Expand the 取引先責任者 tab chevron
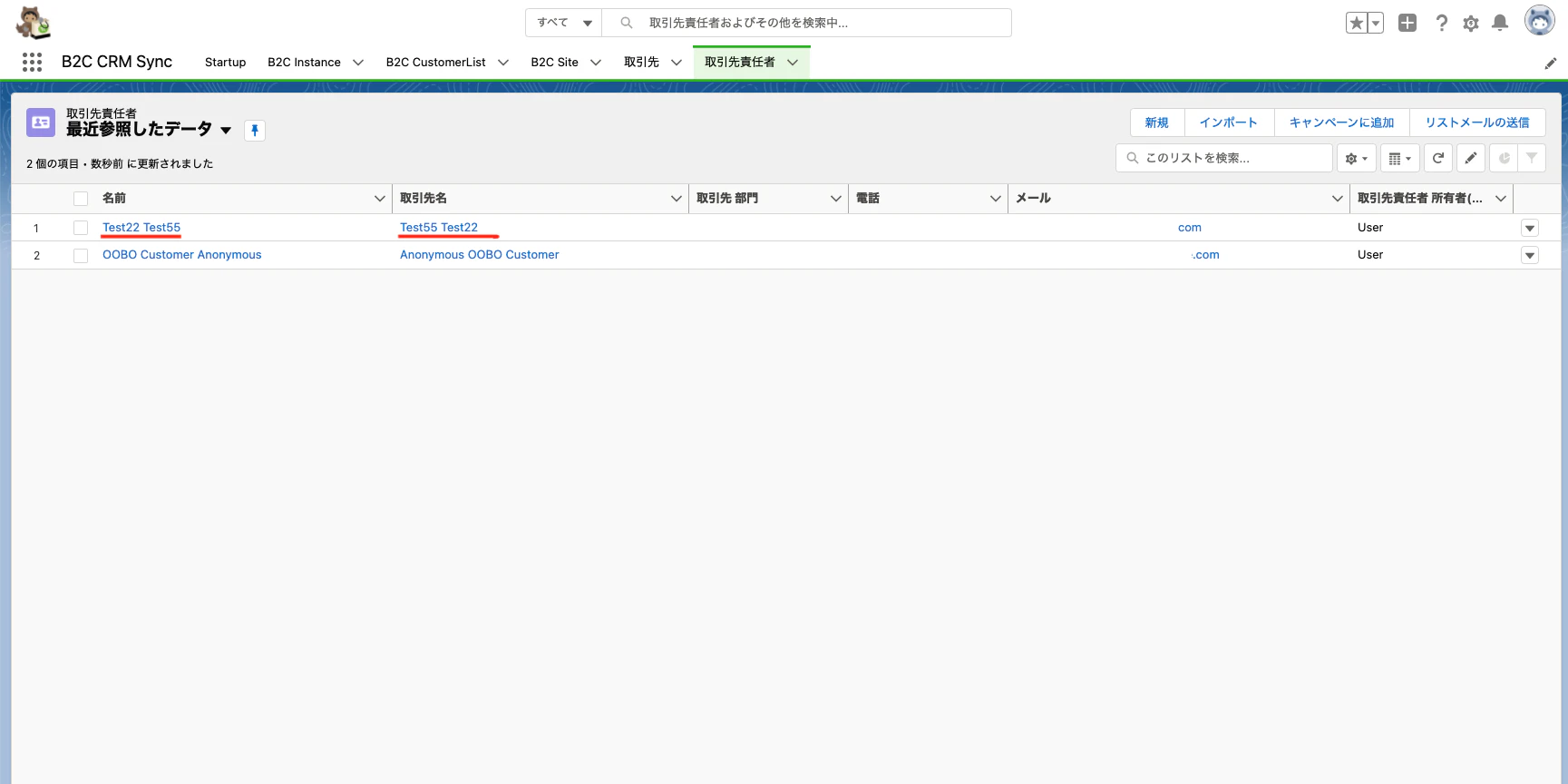This screenshot has height=784, width=1568. point(793,63)
